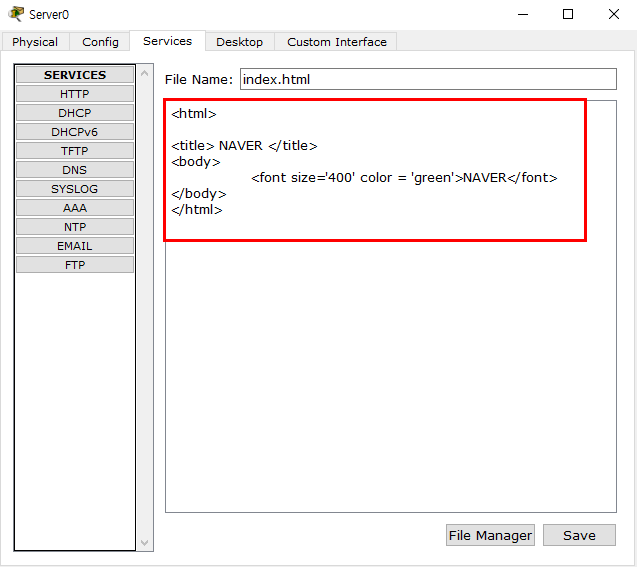This screenshot has height=567, width=637.
Task: Open the DHCPv6 service
Action: pyautogui.click(x=75, y=132)
